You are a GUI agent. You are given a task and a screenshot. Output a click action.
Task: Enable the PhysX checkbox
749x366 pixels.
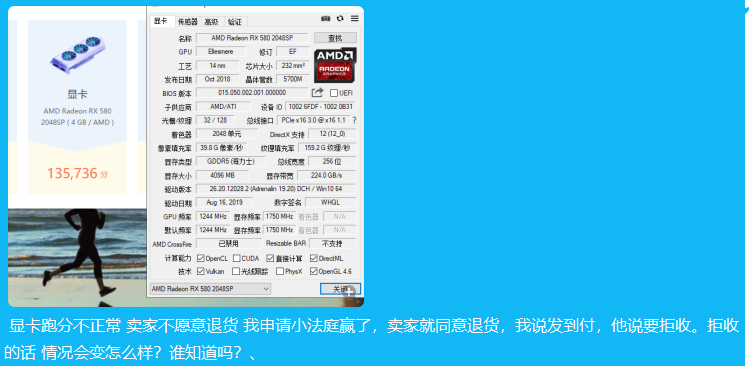click(280, 271)
